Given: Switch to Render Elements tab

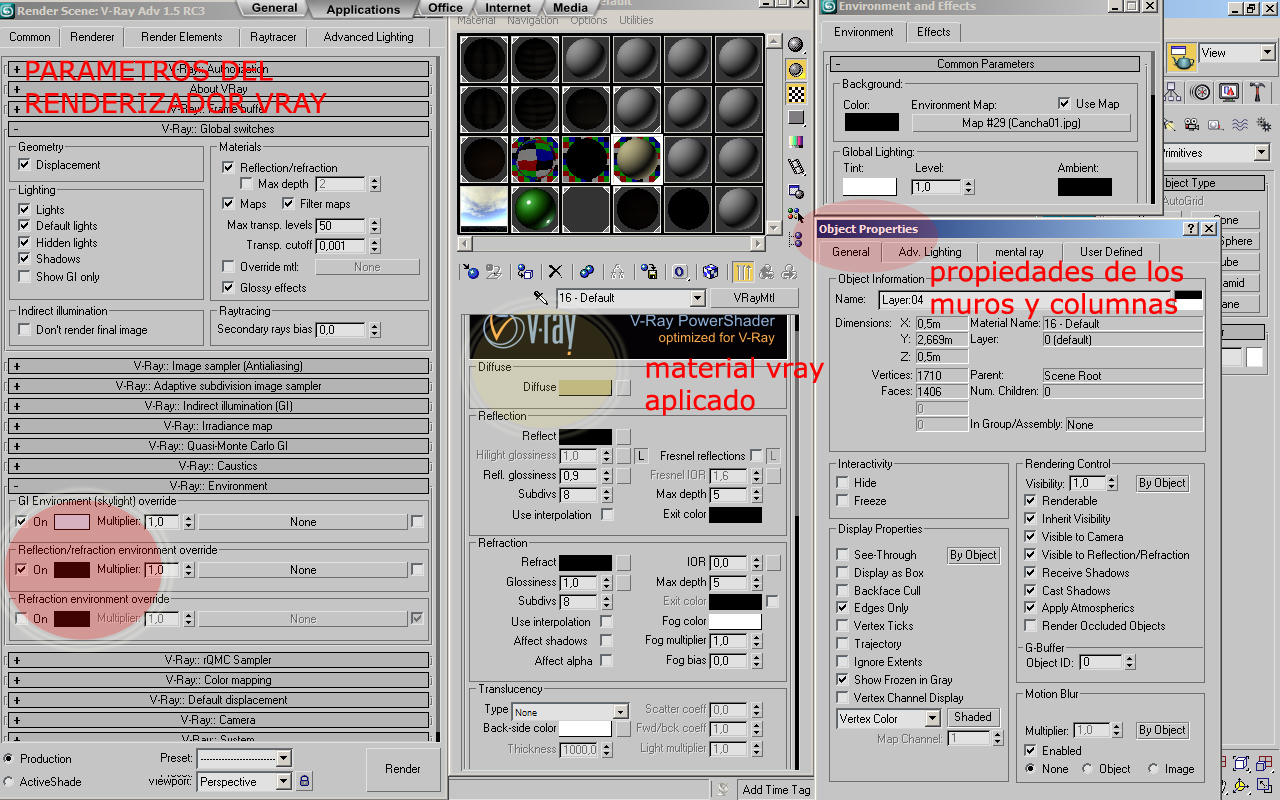Looking at the screenshot, I should tap(182, 37).
